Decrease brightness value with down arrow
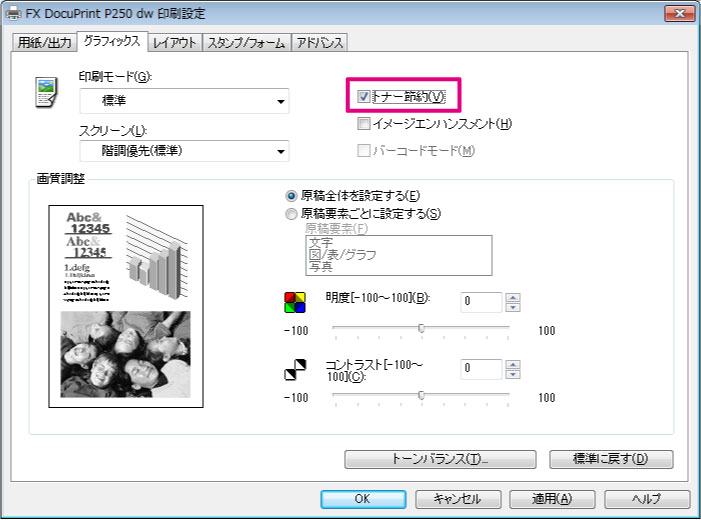Viewport: 701px width, 520px height. [x=512, y=307]
